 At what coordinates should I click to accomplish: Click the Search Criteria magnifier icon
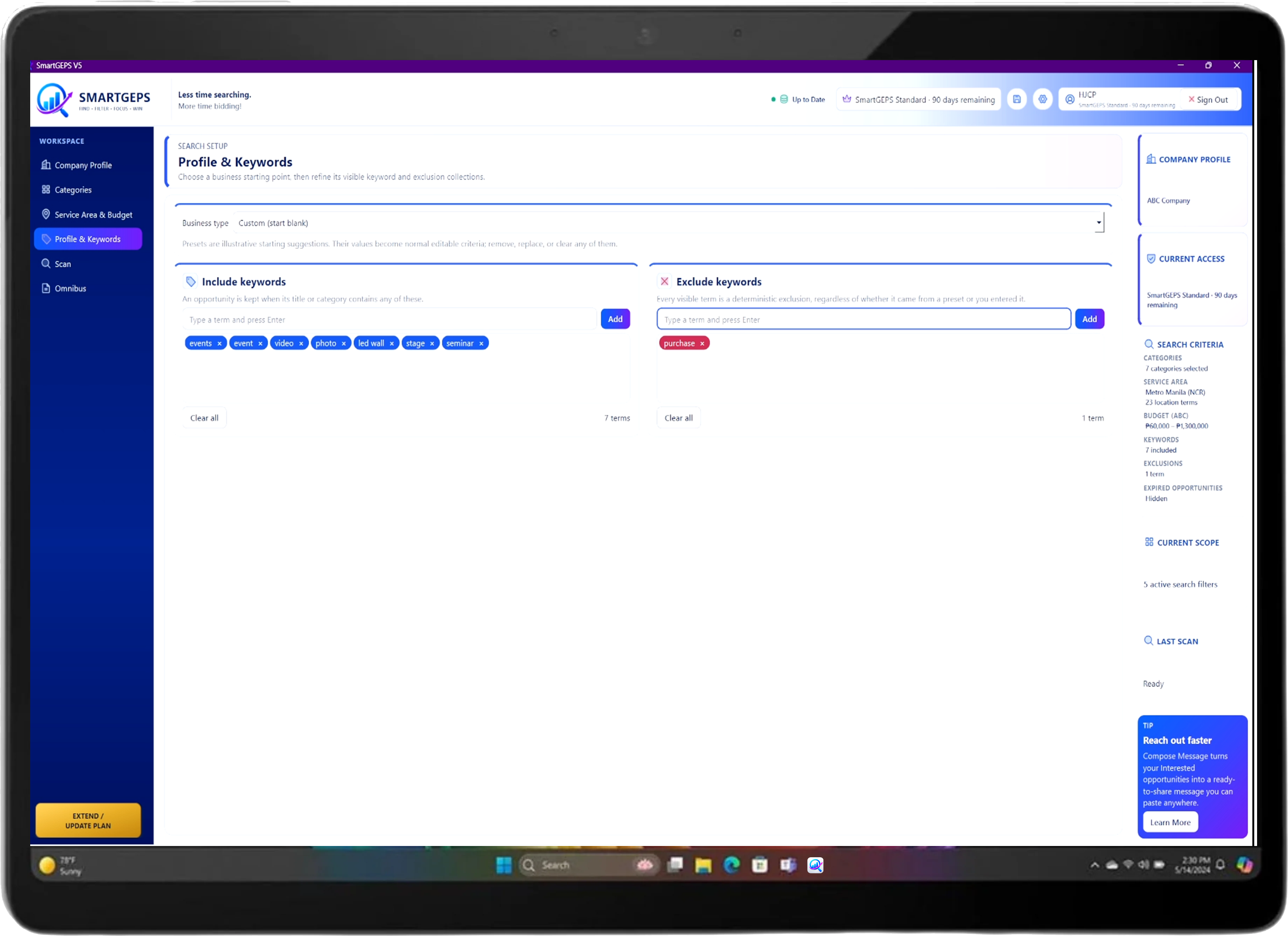(1148, 344)
